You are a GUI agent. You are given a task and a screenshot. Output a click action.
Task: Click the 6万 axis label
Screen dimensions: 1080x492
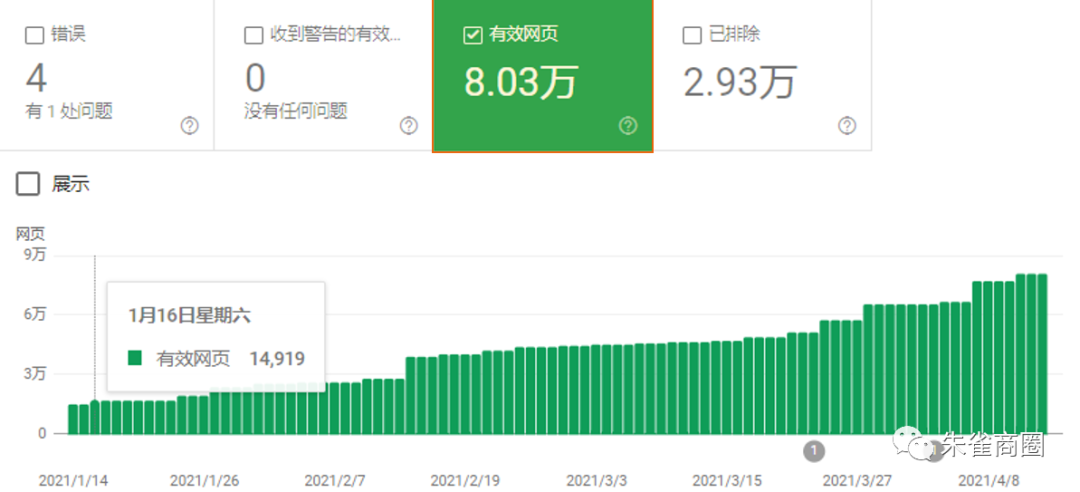(x=35, y=314)
